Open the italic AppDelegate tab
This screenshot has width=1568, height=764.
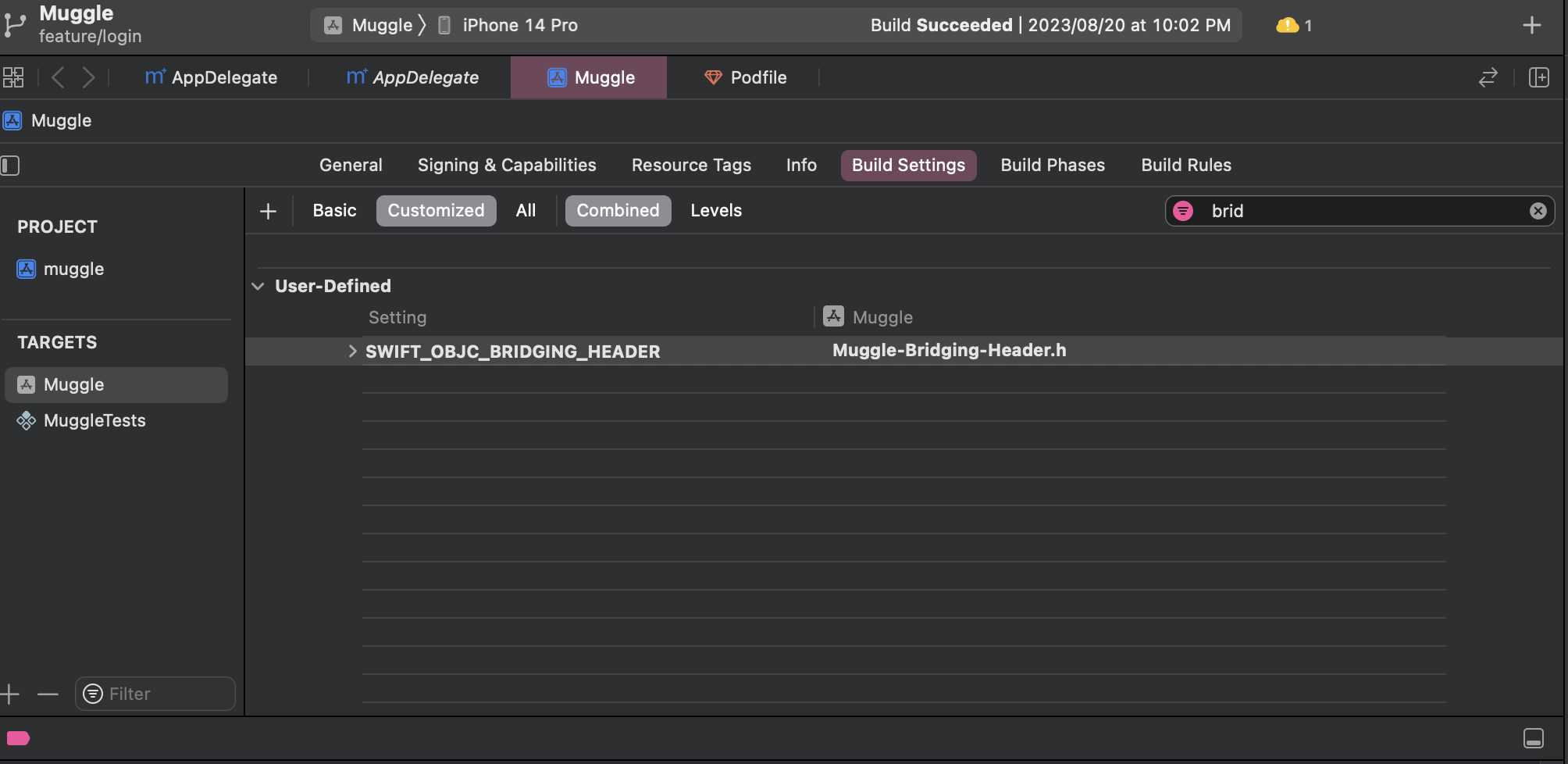[x=412, y=77]
